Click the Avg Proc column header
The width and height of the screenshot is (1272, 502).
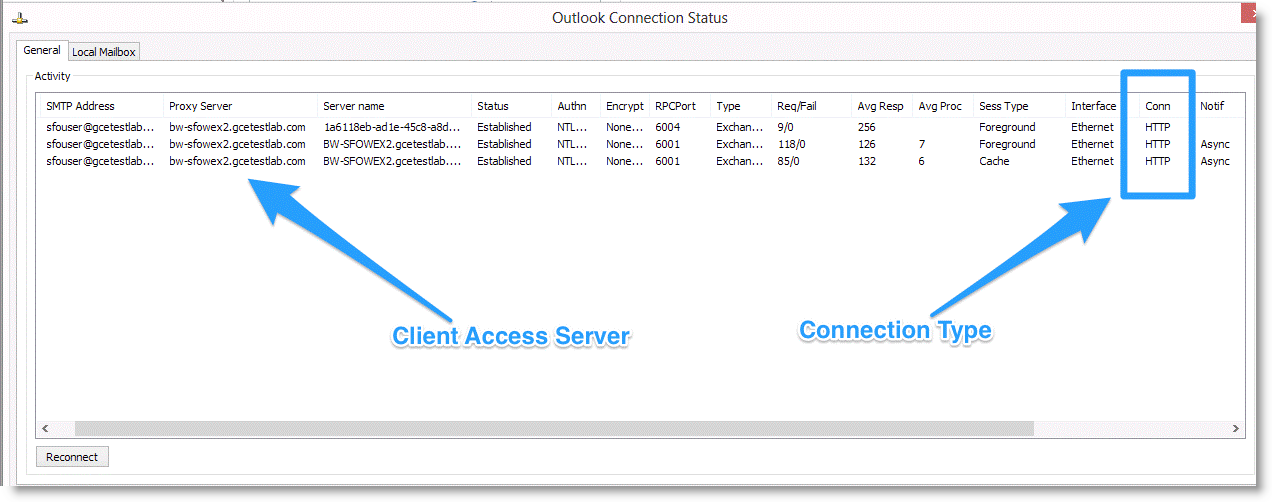pos(942,106)
